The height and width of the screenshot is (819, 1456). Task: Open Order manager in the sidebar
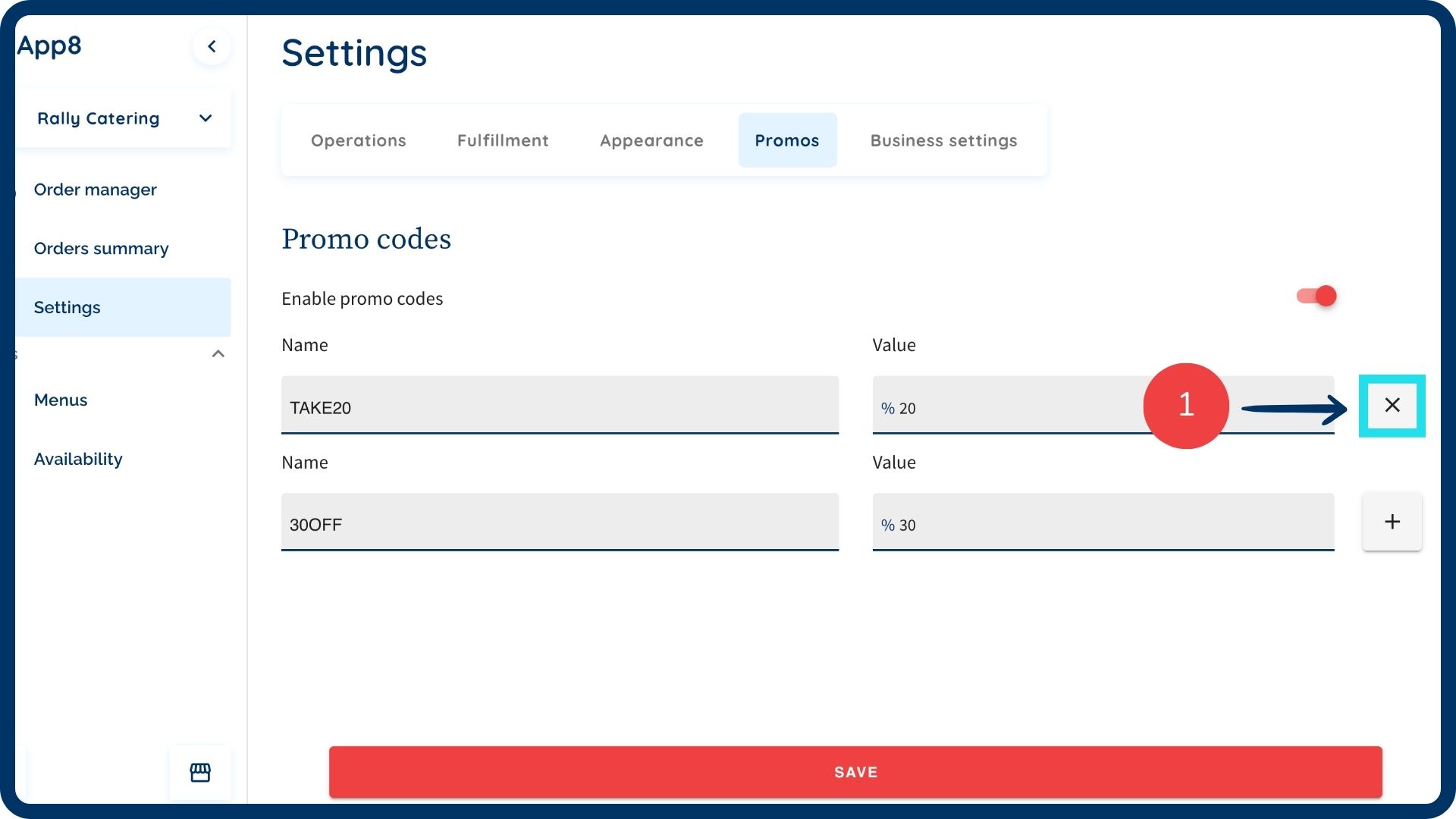[96, 190]
